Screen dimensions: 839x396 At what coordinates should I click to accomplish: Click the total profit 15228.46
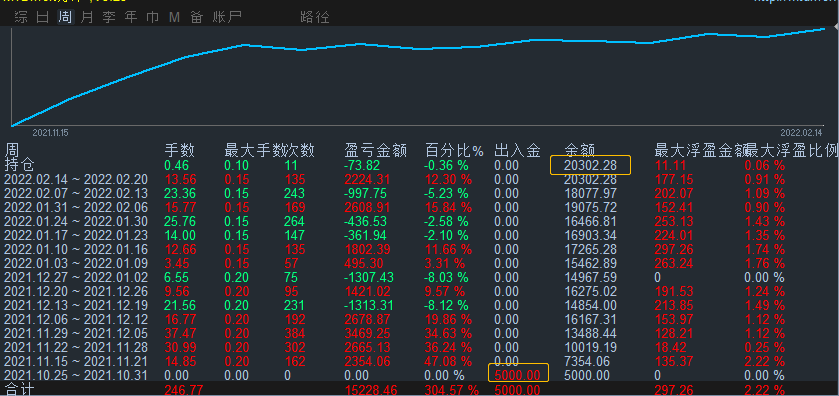370,390
